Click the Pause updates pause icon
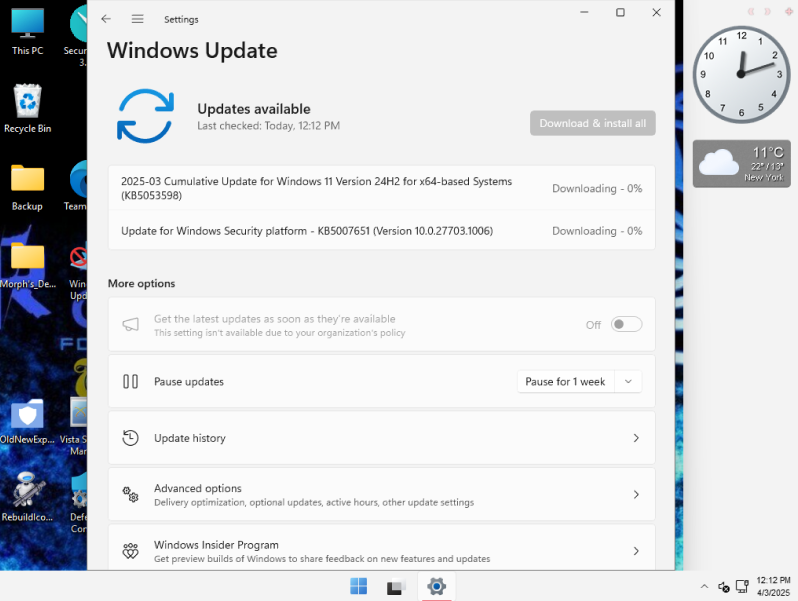The height and width of the screenshot is (601, 798). [x=130, y=381]
